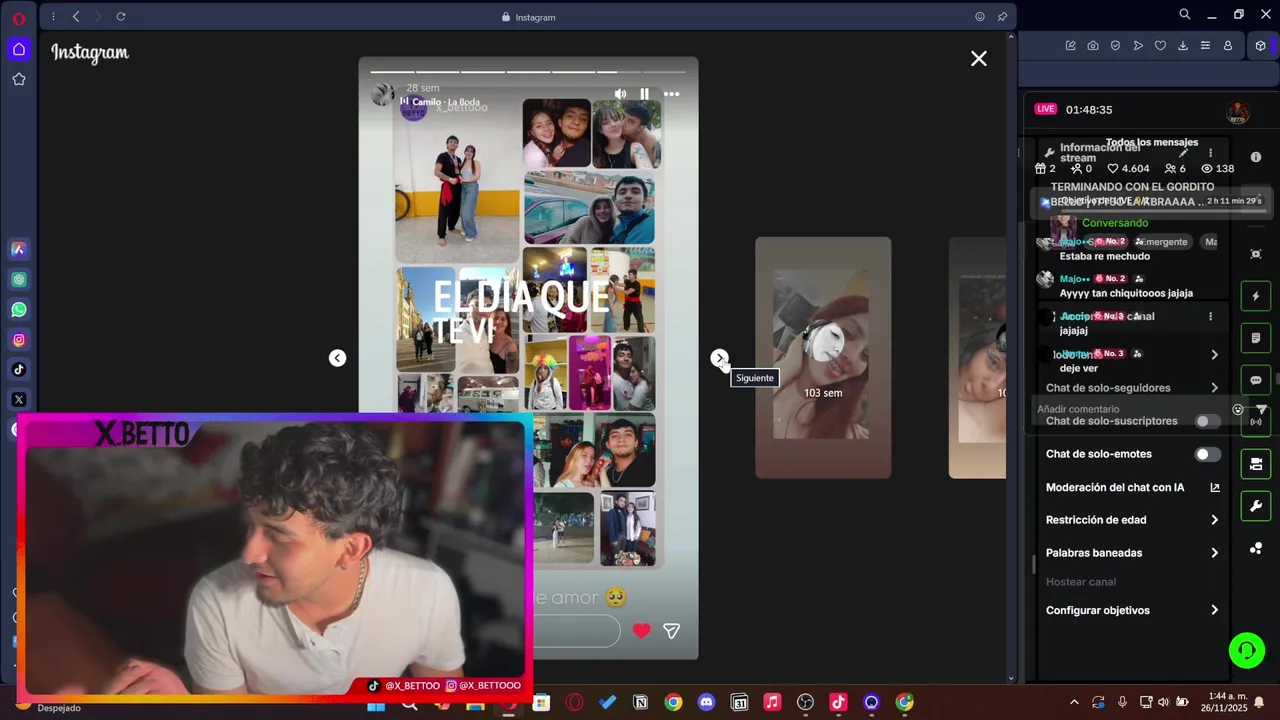Open the easy setup sliders icon

[1205, 46]
